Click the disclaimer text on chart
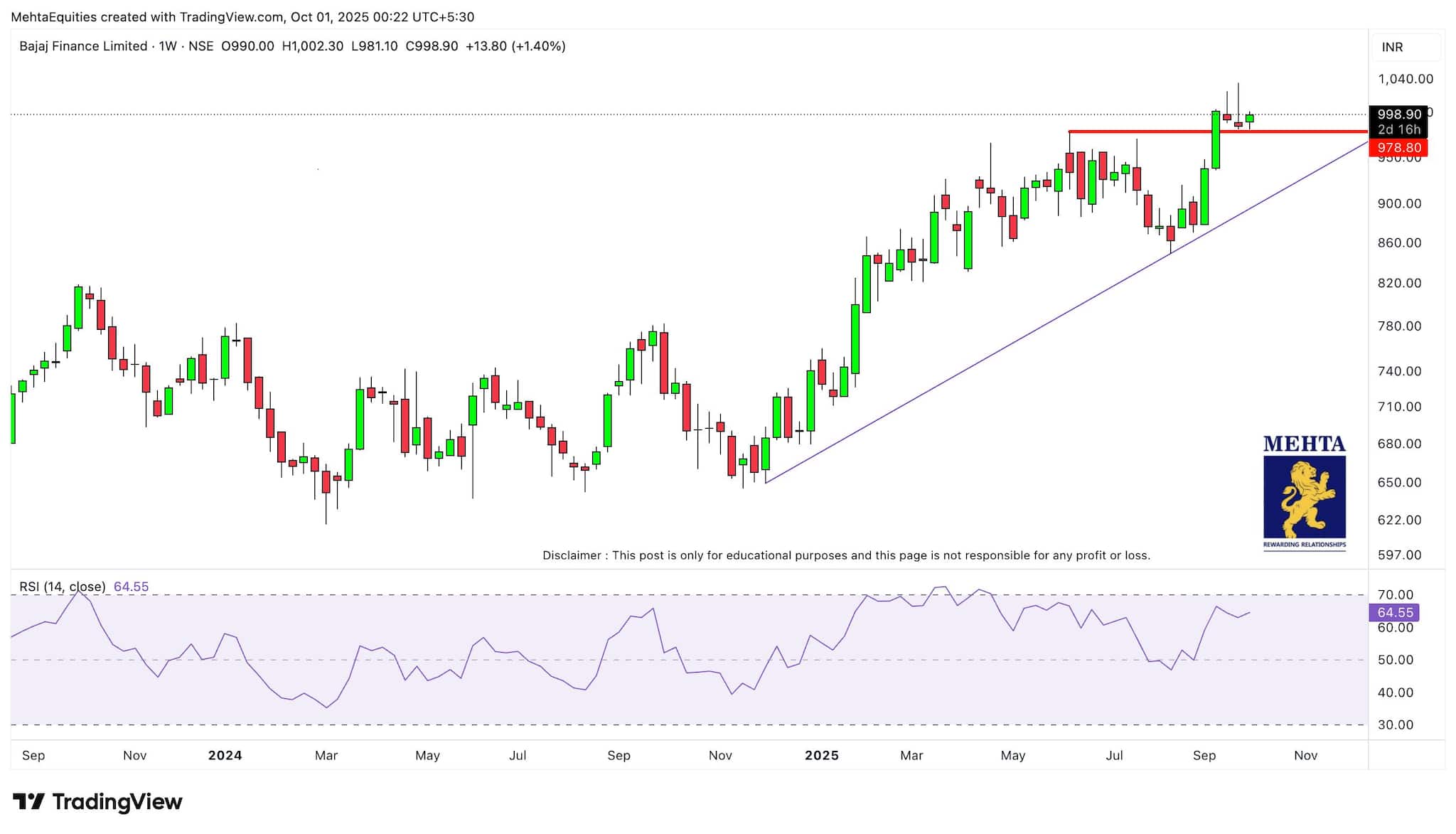 [846, 555]
